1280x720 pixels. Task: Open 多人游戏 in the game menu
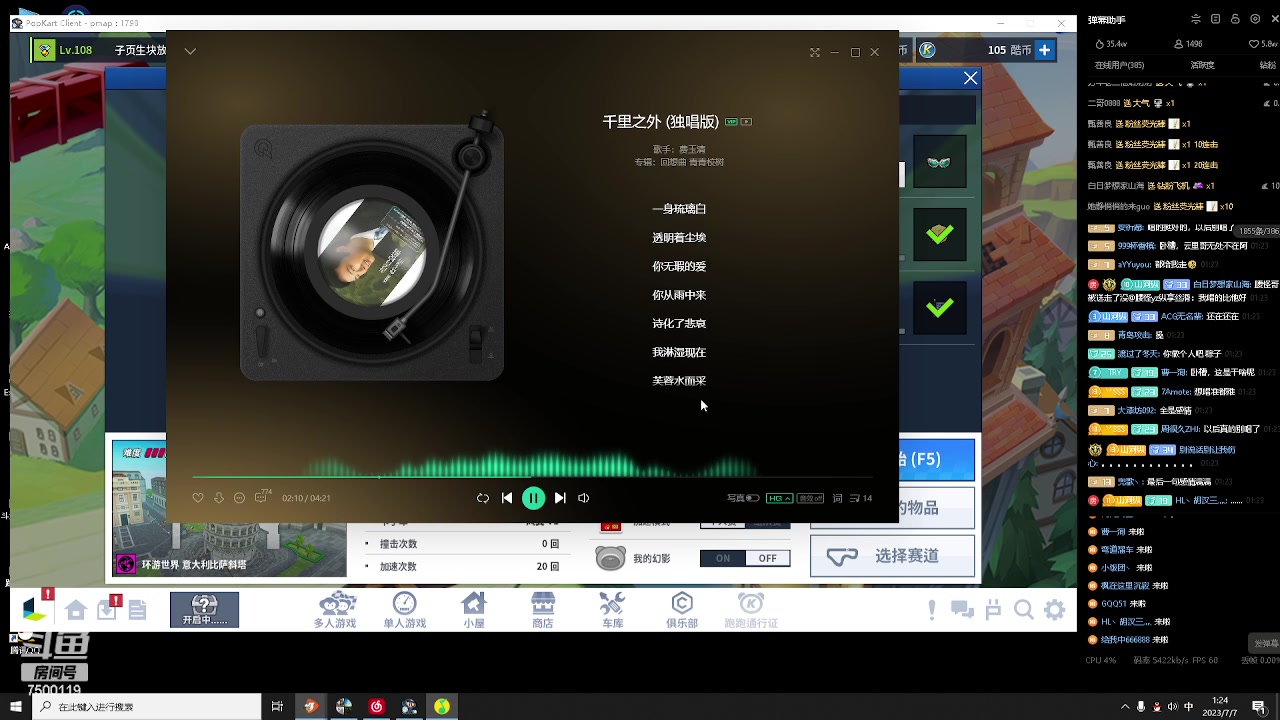[x=335, y=609]
